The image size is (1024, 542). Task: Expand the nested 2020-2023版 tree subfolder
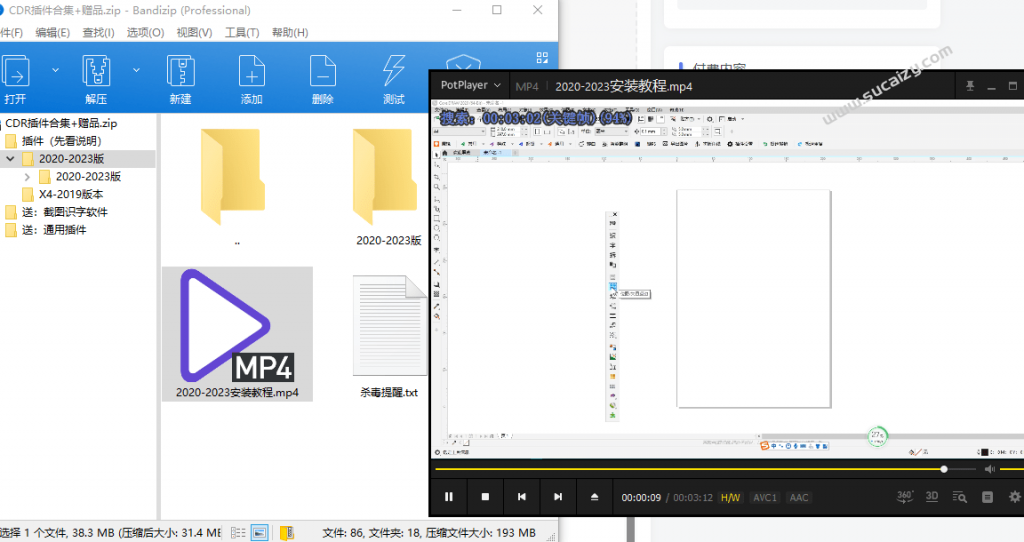point(27,177)
